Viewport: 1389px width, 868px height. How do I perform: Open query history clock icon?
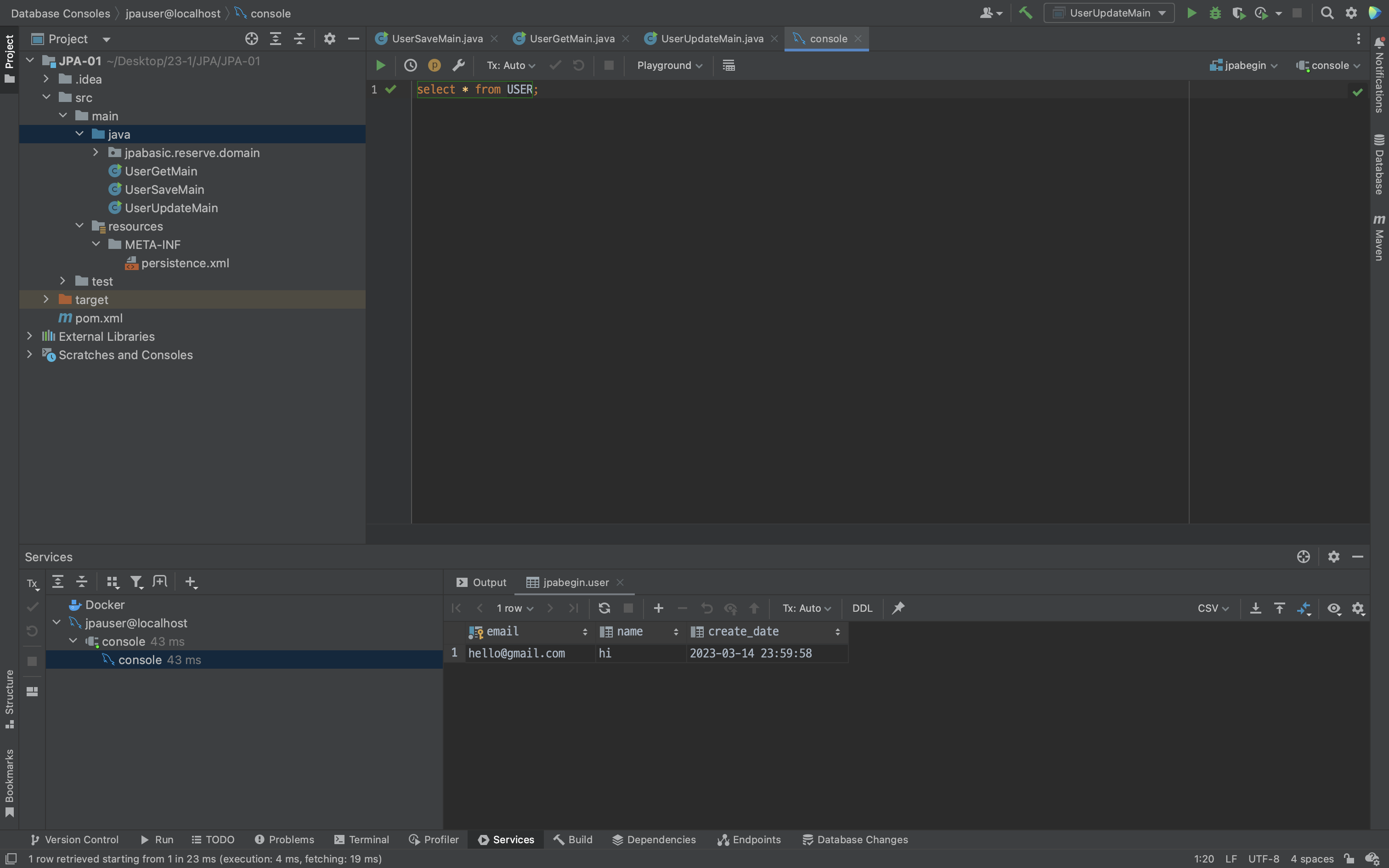pyautogui.click(x=410, y=65)
